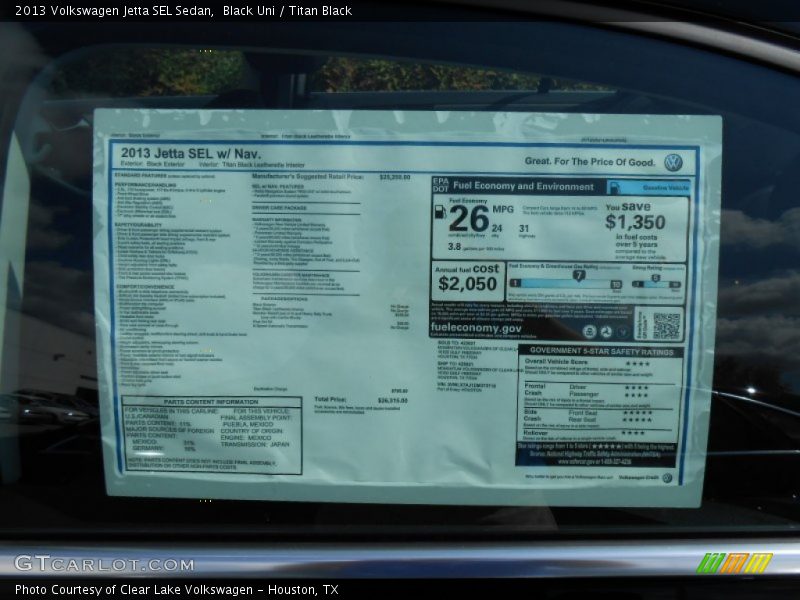Click the QR code on the fuel label
This screenshot has width=800, height=600.
click(667, 326)
